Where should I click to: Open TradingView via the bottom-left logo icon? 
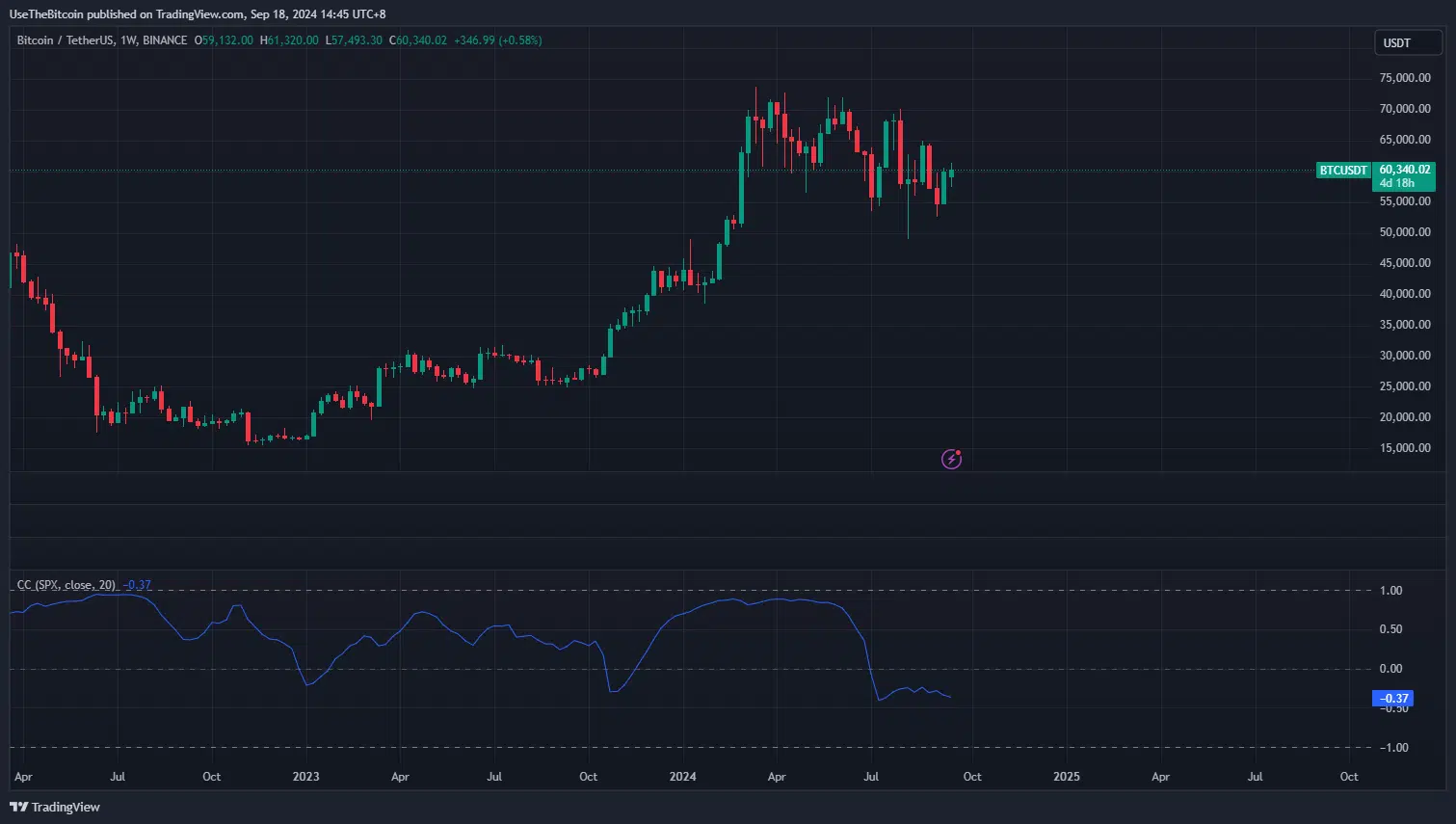[17, 807]
